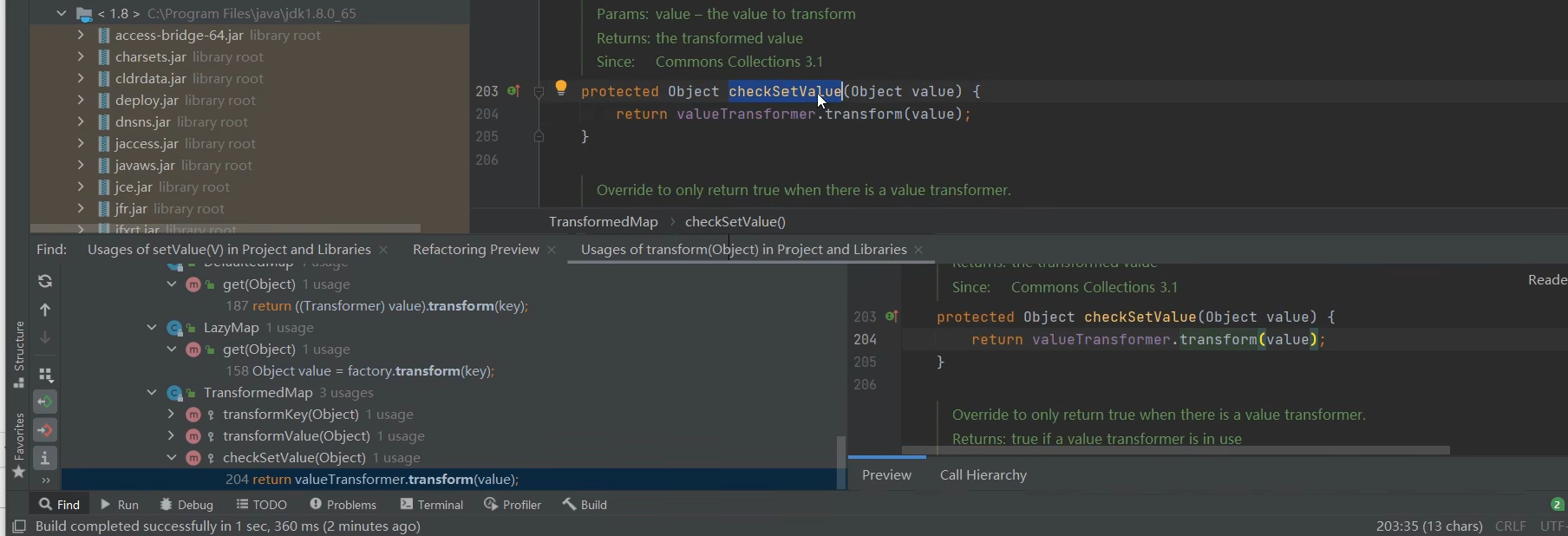1568x536 pixels.
Task: Expand transformValue(Object) usage node
Action: (172, 436)
